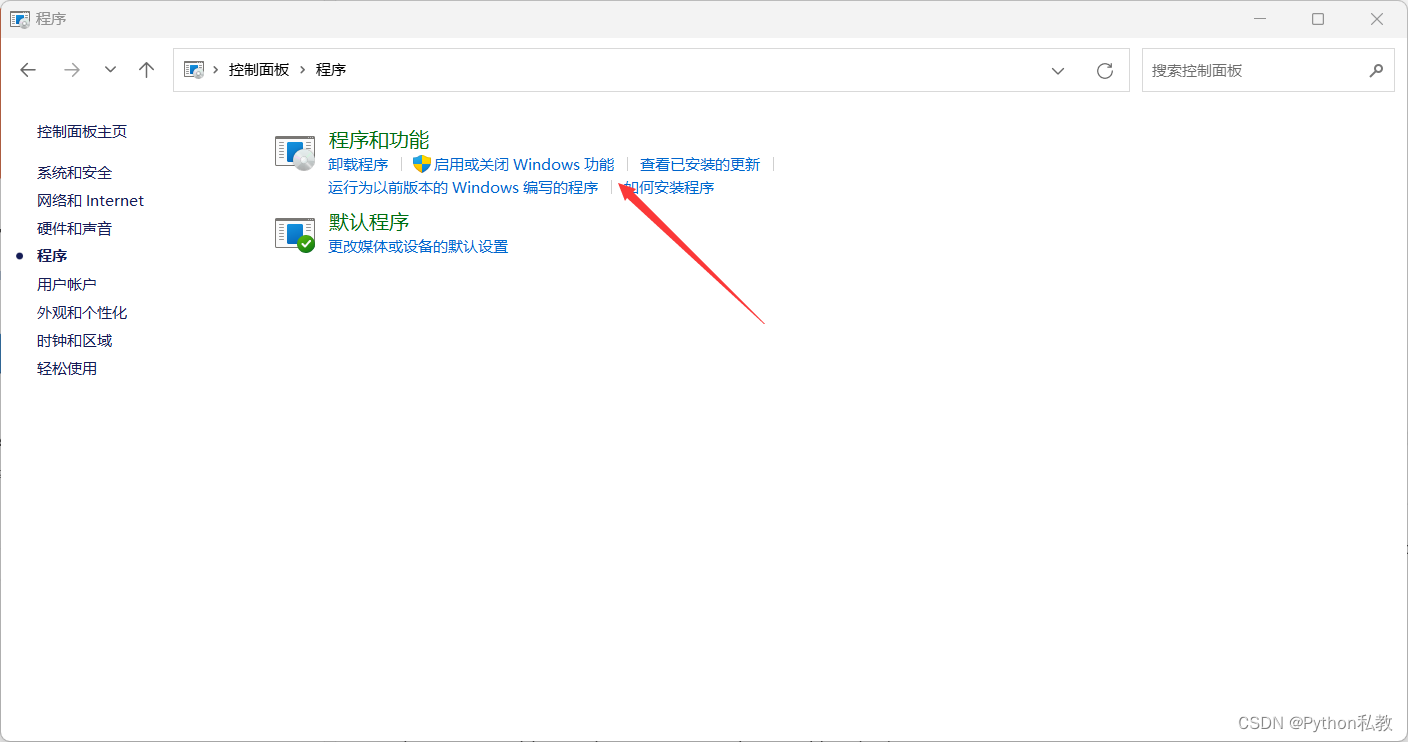Open 启用或关闭 Windows 功能
The height and width of the screenshot is (742, 1408).
click(524, 165)
